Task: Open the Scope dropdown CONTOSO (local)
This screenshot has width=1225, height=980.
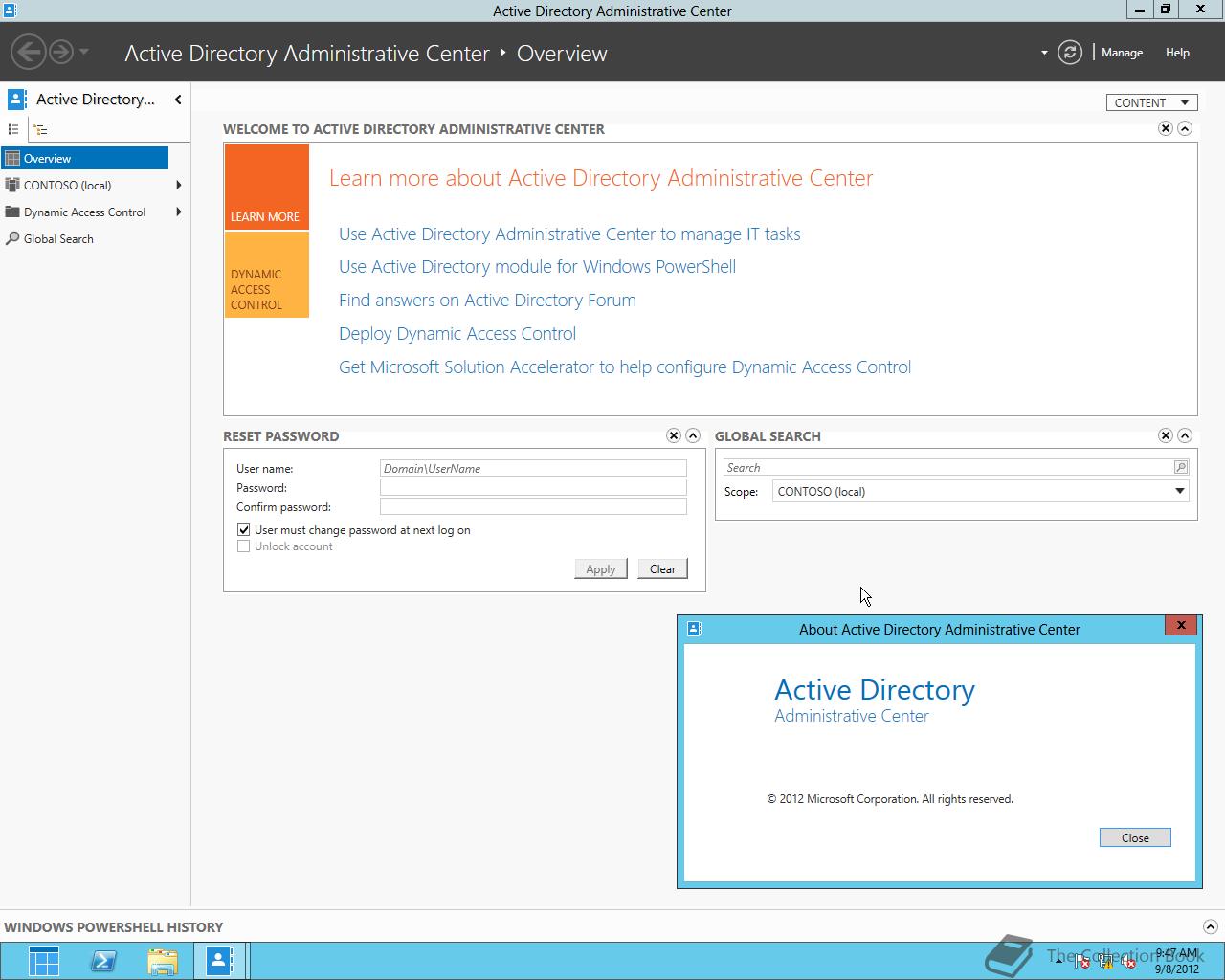Action: (981, 492)
